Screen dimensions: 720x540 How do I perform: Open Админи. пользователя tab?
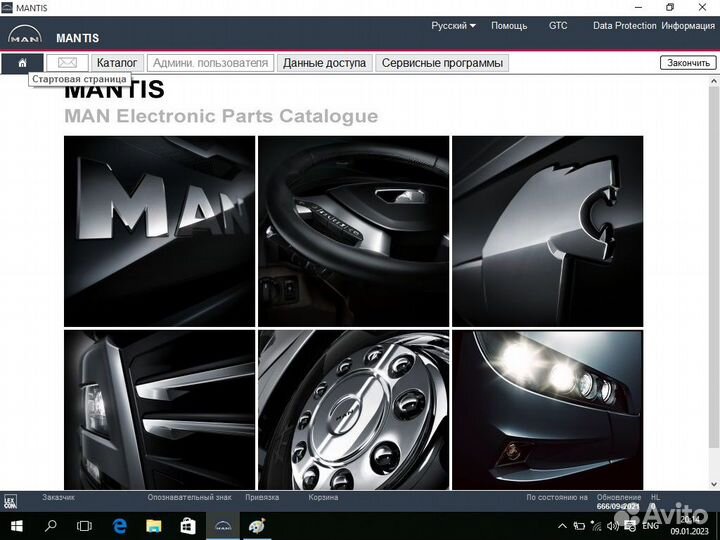pyautogui.click(x=210, y=63)
